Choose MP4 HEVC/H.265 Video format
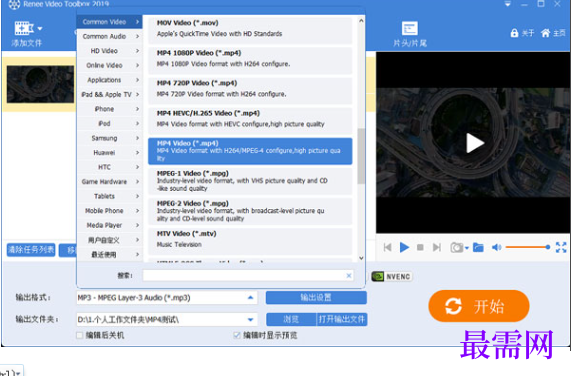 coord(250,121)
